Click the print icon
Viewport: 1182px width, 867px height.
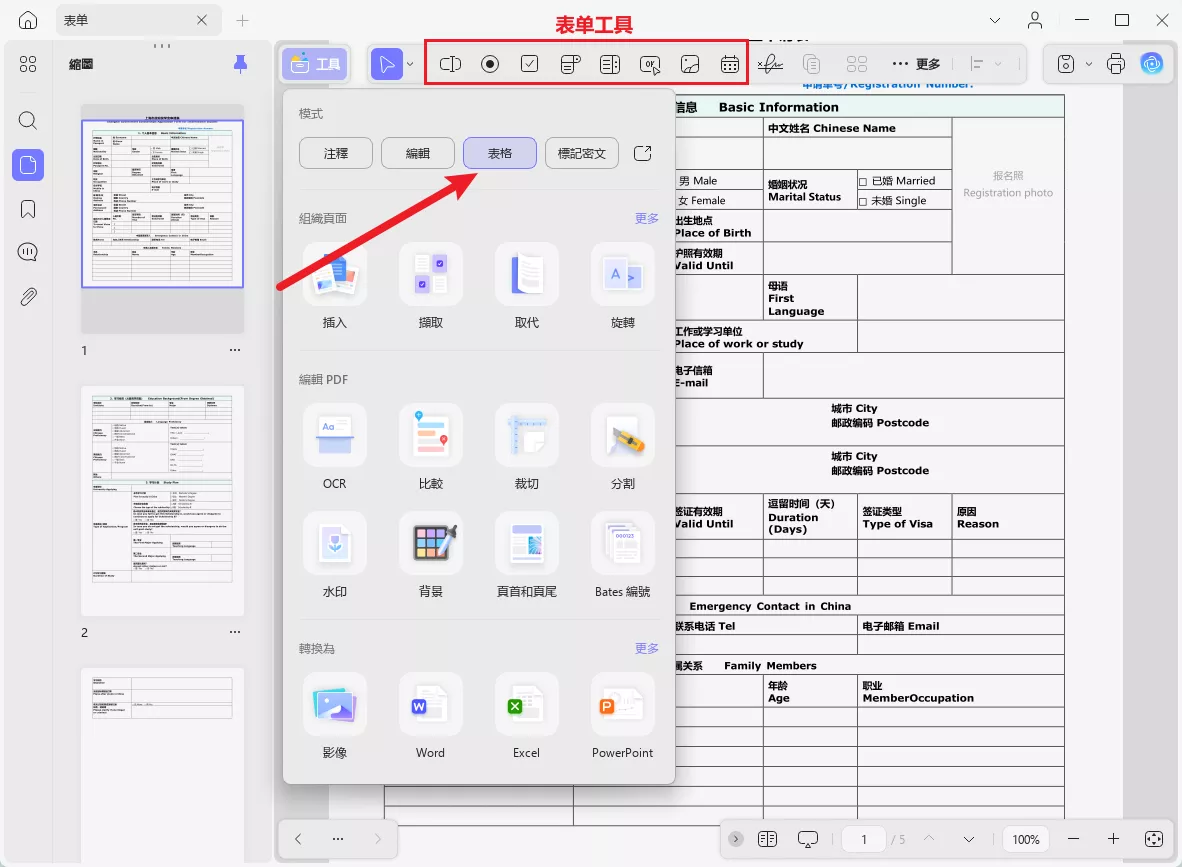1116,64
